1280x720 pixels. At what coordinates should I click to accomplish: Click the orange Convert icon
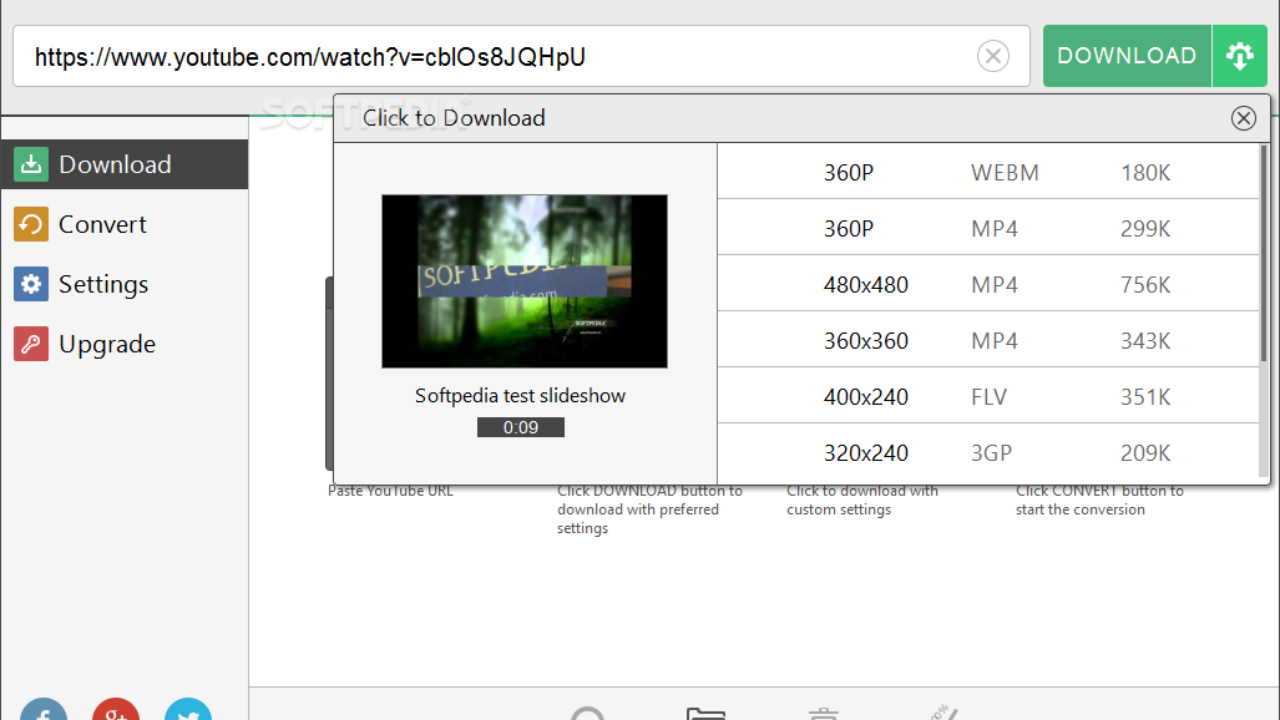click(x=31, y=224)
